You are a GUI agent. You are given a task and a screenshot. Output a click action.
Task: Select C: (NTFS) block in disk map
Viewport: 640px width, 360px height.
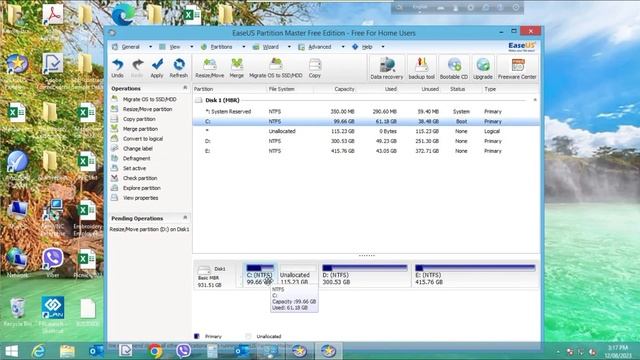260,275
